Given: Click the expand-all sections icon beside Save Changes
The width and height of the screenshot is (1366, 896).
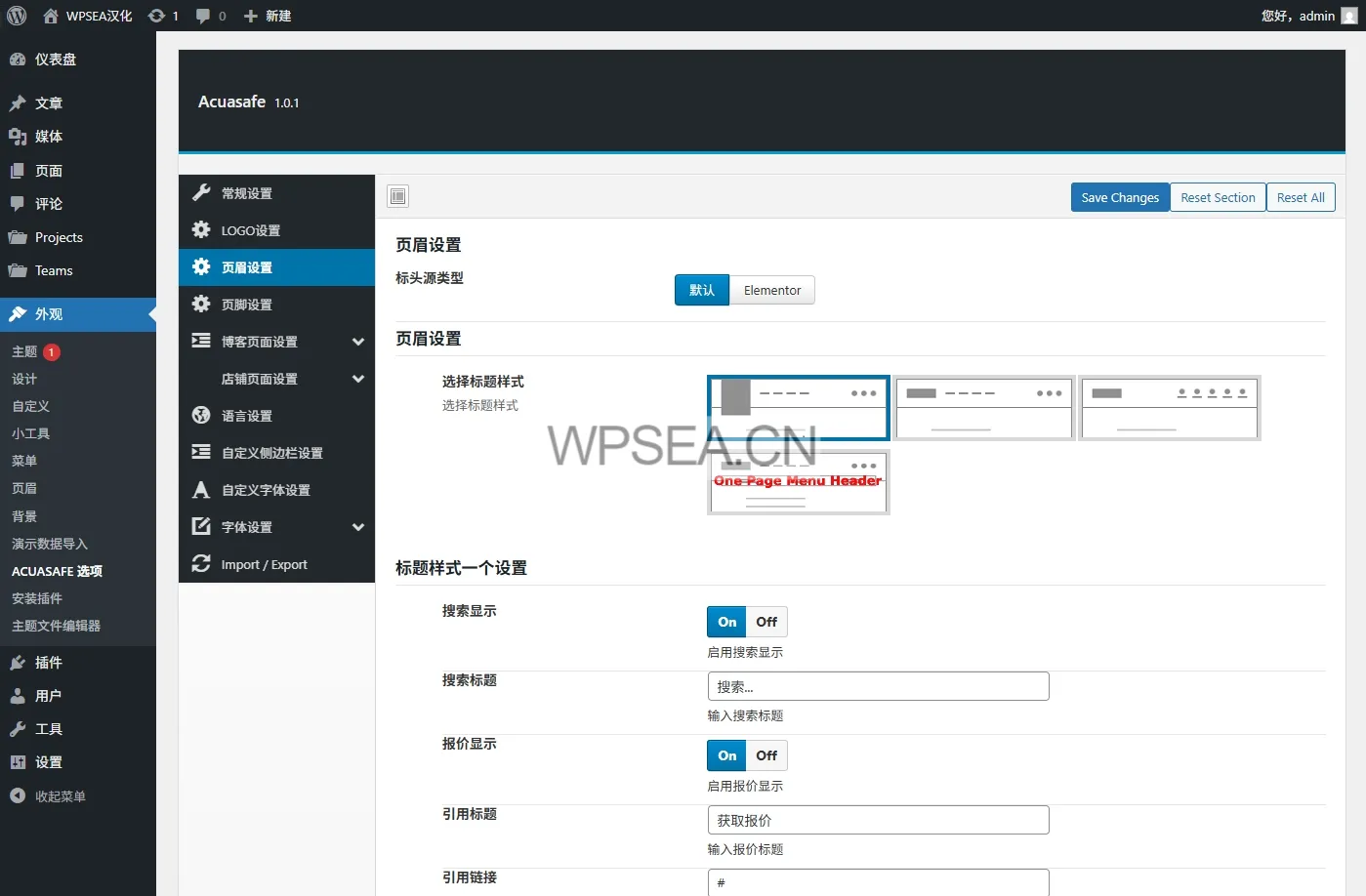Looking at the screenshot, I should (397, 197).
